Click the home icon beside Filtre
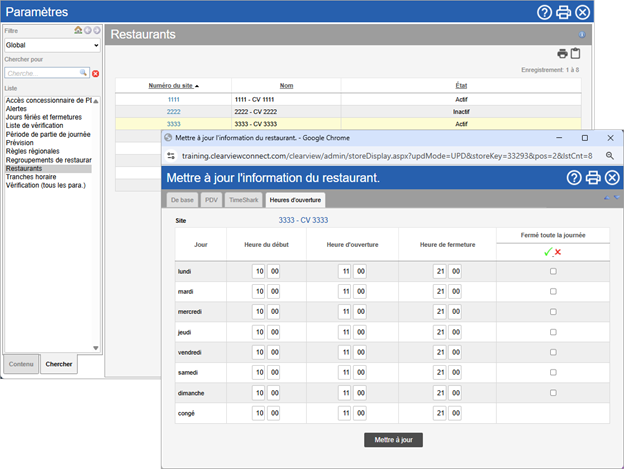 (78, 30)
